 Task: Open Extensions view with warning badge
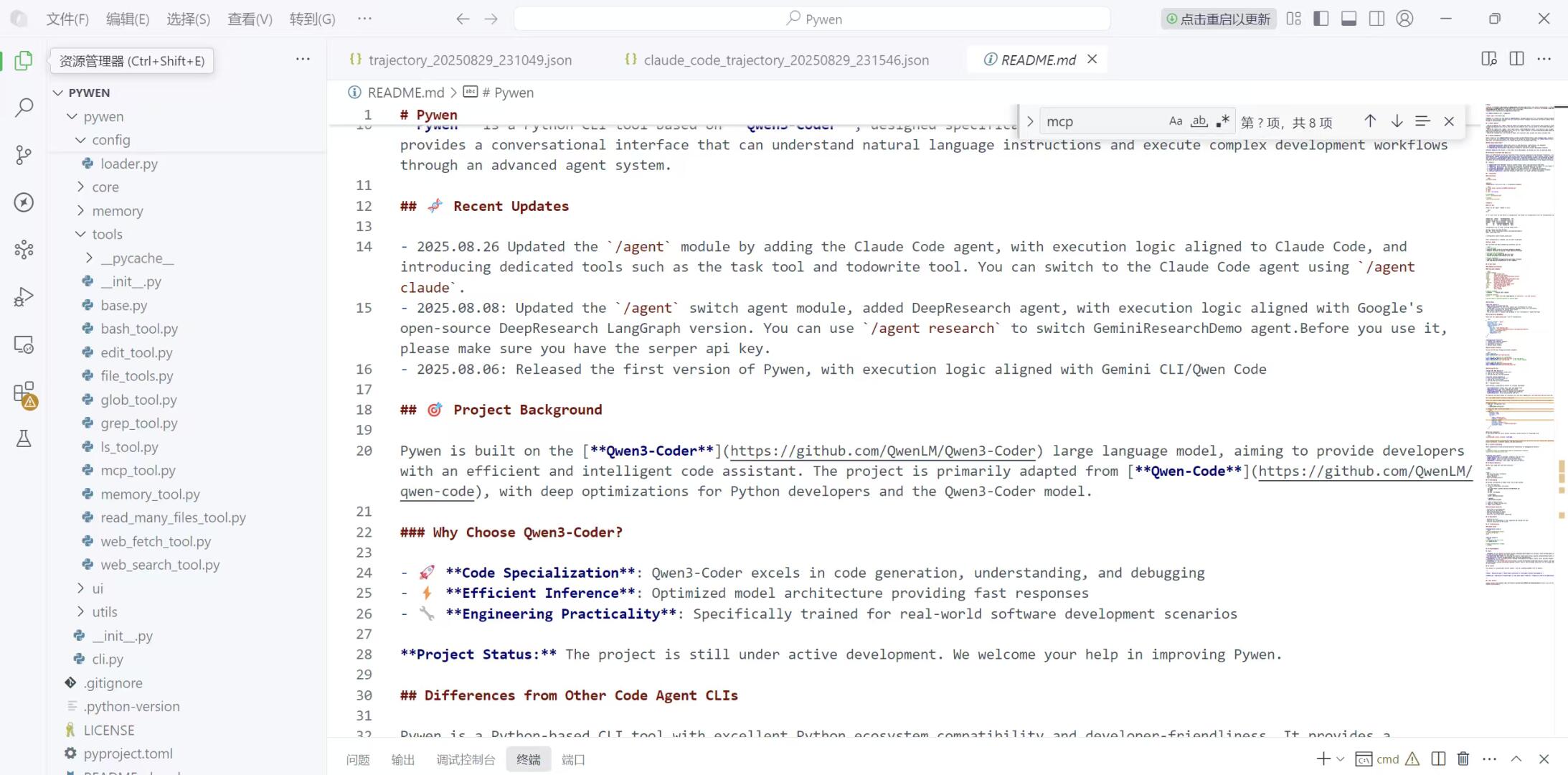click(24, 393)
